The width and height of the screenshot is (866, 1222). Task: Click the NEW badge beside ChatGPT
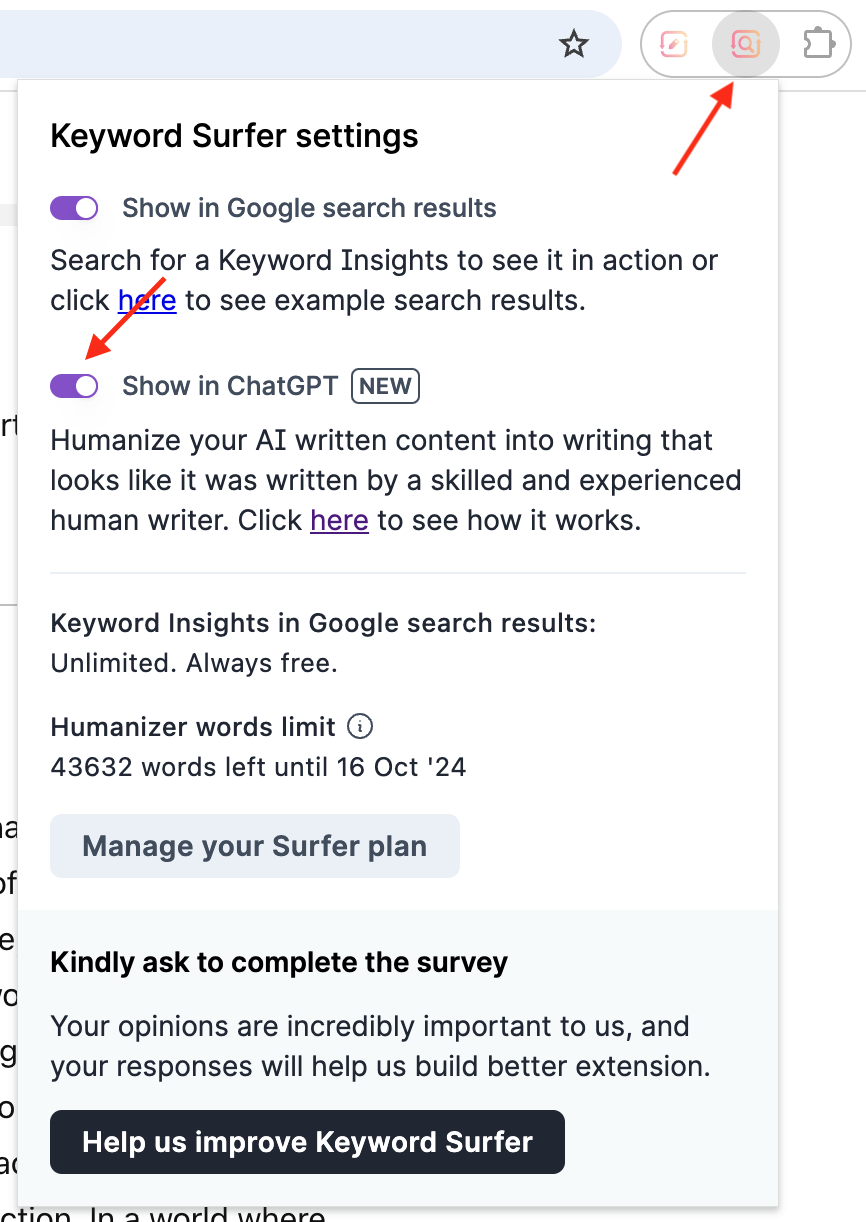click(x=385, y=386)
